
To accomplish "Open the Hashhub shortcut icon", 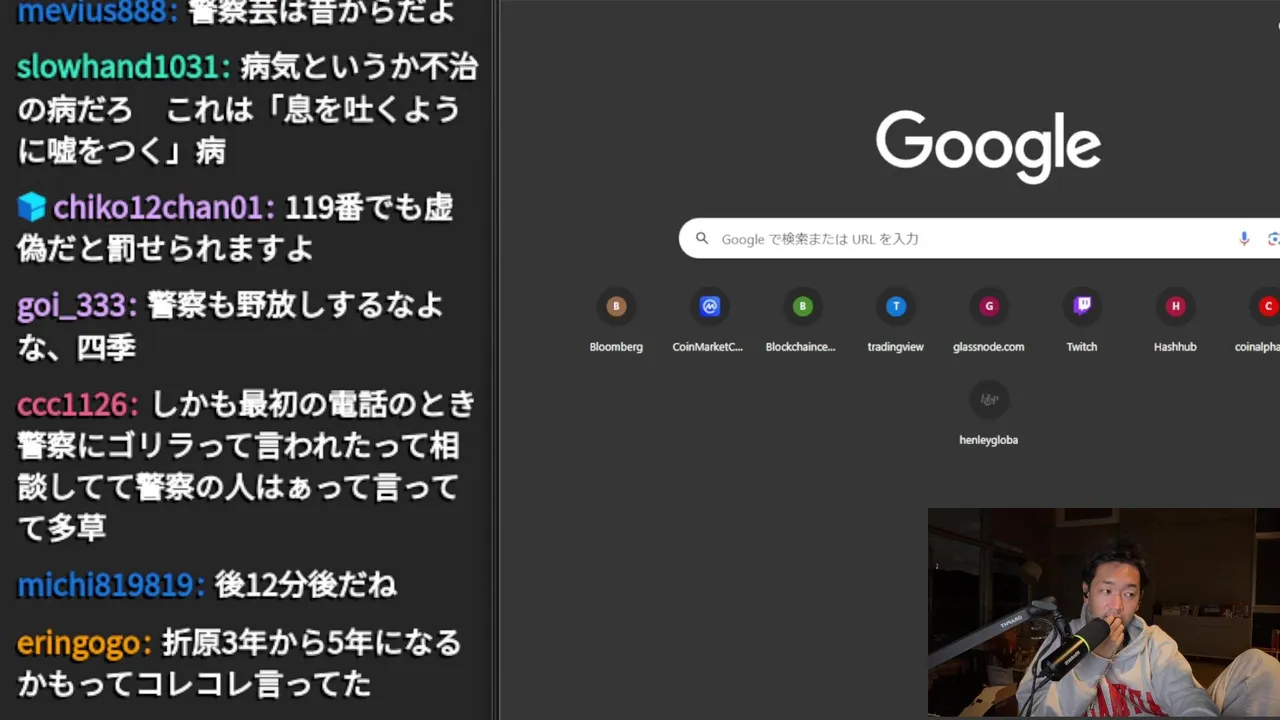I will 1175,306.
